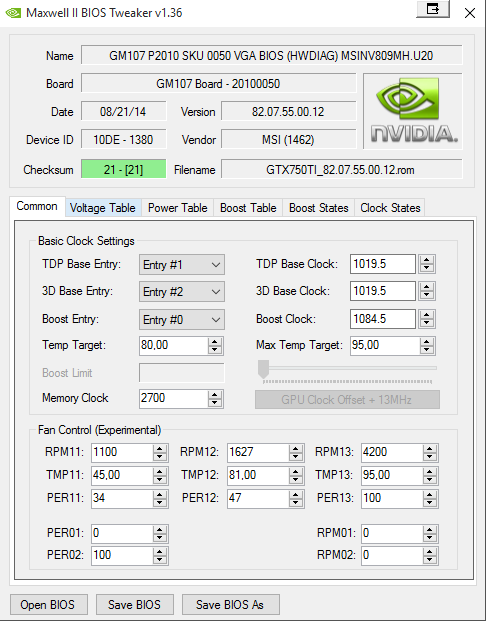The image size is (486, 621).
Task: Focus the 3D Base Clock value field
Action: point(383,291)
